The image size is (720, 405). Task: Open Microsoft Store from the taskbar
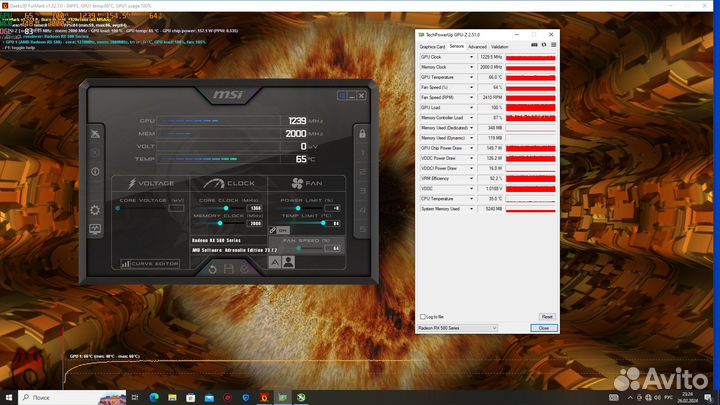[x=191, y=397]
